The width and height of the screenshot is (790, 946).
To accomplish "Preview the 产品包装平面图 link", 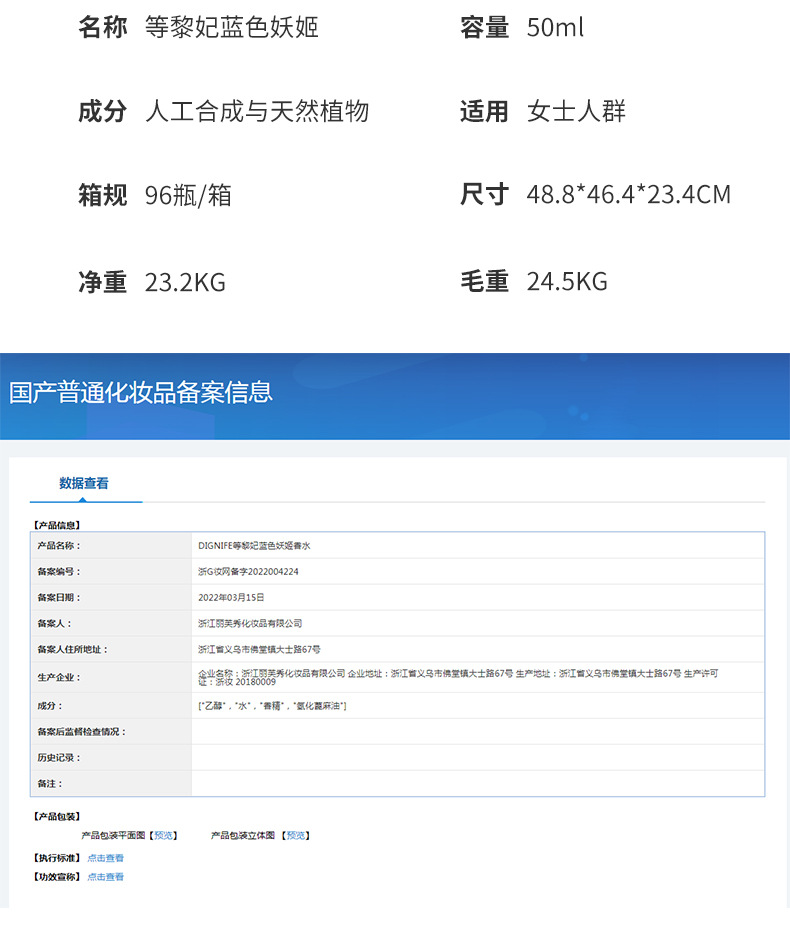I will tap(164, 836).
